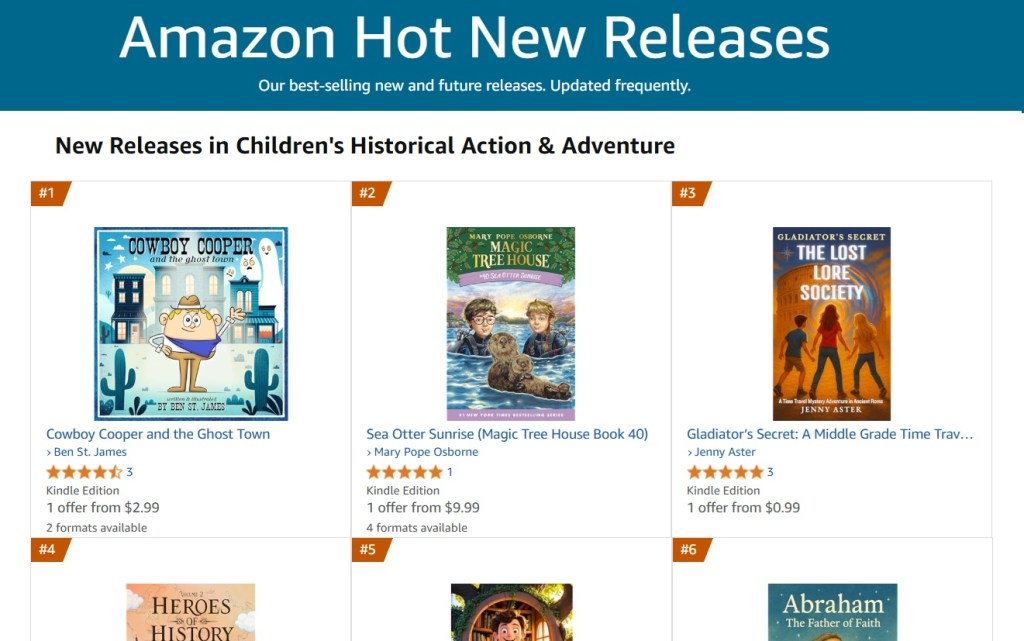Click the #5 ranked book cover

(511, 612)
